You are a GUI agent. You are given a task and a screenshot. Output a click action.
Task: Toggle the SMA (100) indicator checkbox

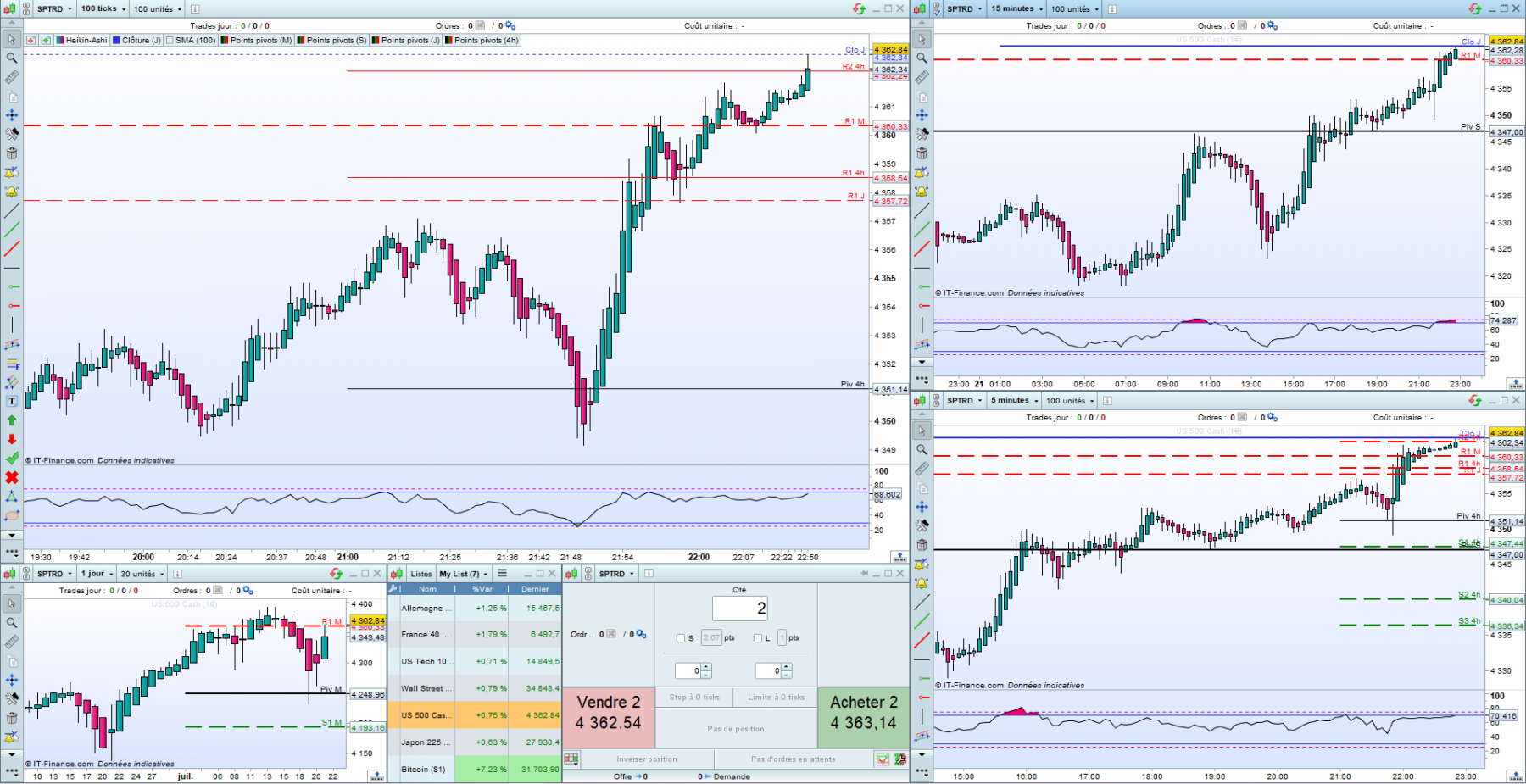(170, 40)
